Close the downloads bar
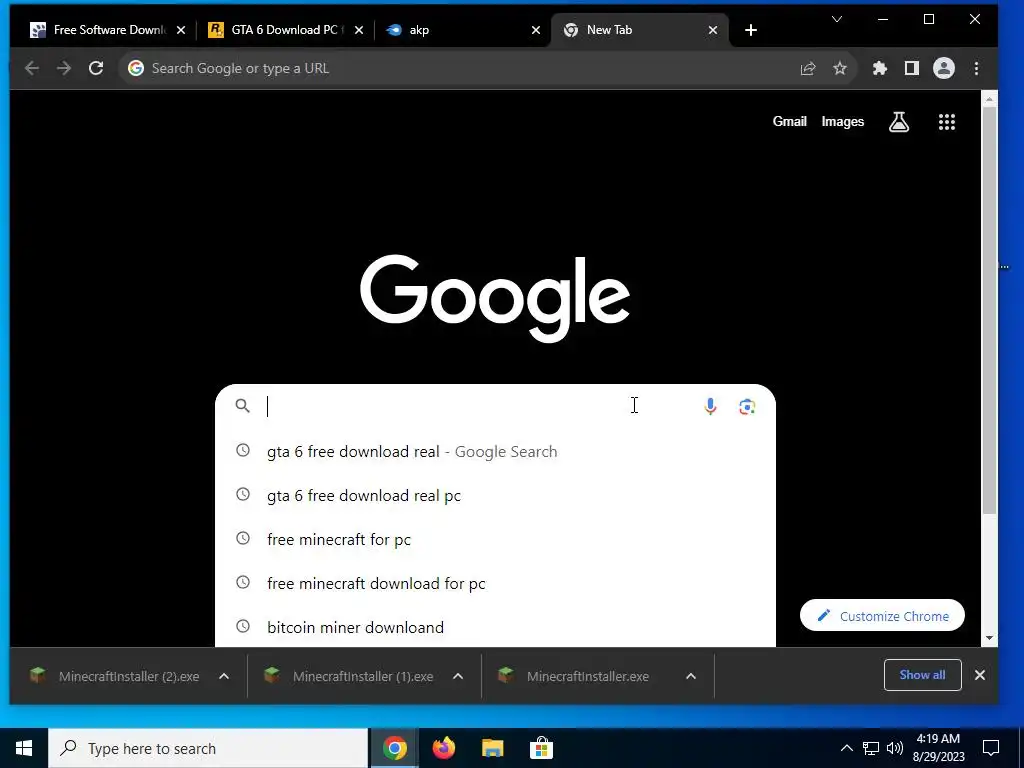Viewport: 1024px width, 768px height. (980, 675)
